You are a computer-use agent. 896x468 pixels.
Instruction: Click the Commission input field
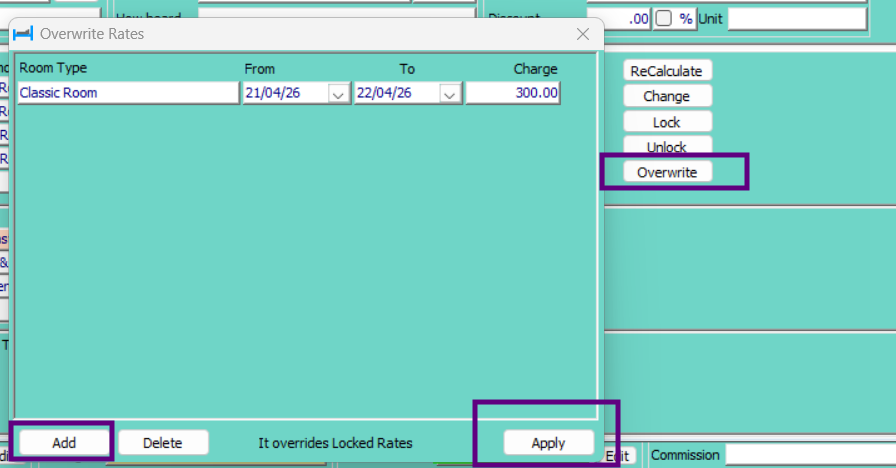pyautogui.click(x=810, y=455)
